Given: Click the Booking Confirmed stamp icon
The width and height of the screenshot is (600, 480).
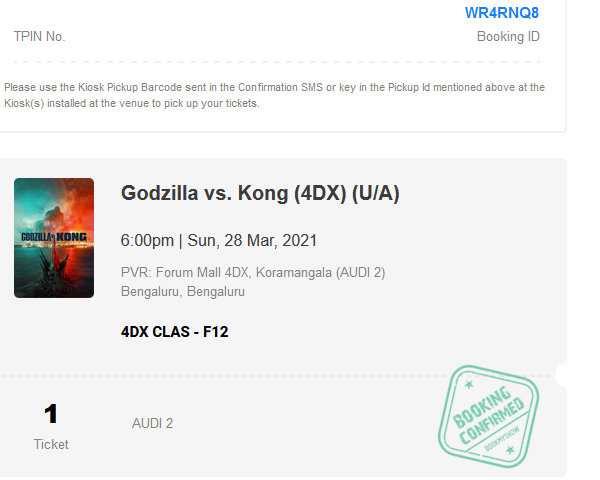Looking at the screenshot, I should 487,412.
